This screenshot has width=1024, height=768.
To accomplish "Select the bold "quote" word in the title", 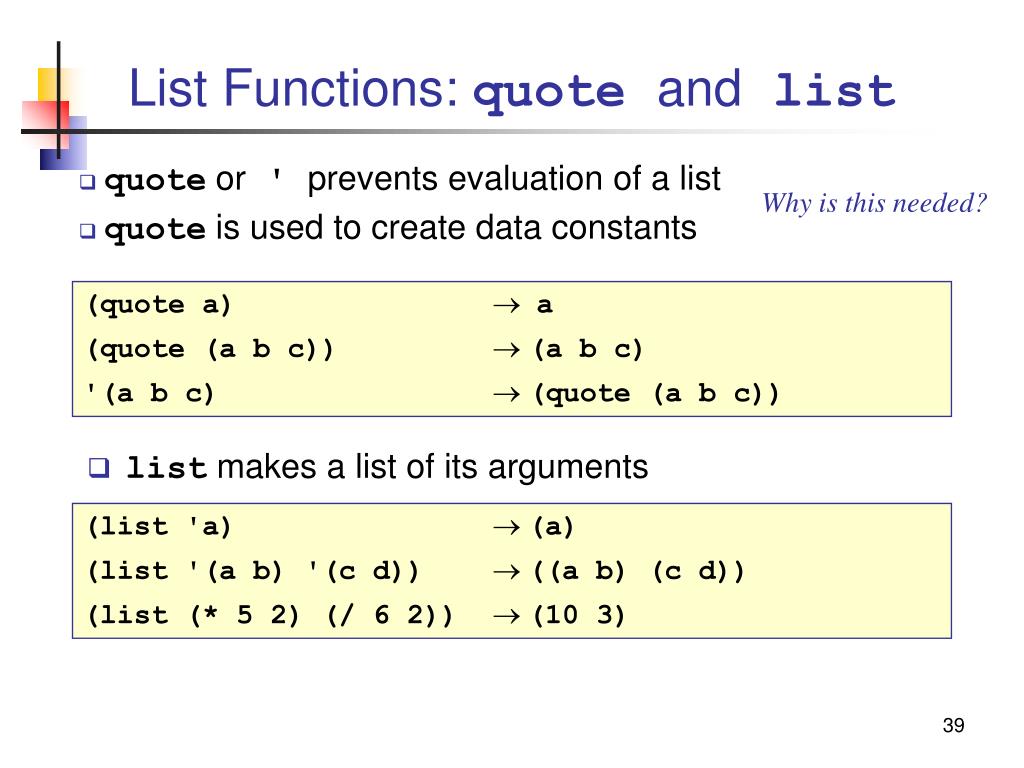I will click(549, 92).
